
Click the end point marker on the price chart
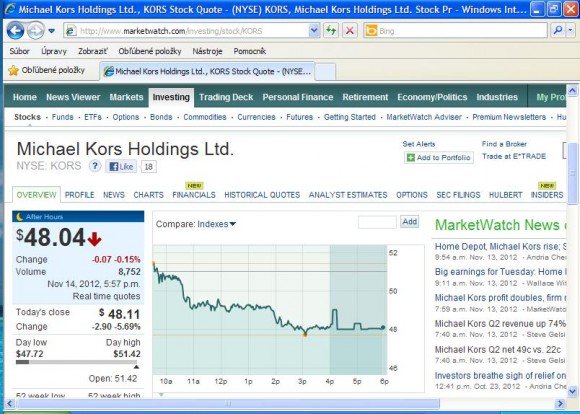pyautogui.click(x=383, y=327)
